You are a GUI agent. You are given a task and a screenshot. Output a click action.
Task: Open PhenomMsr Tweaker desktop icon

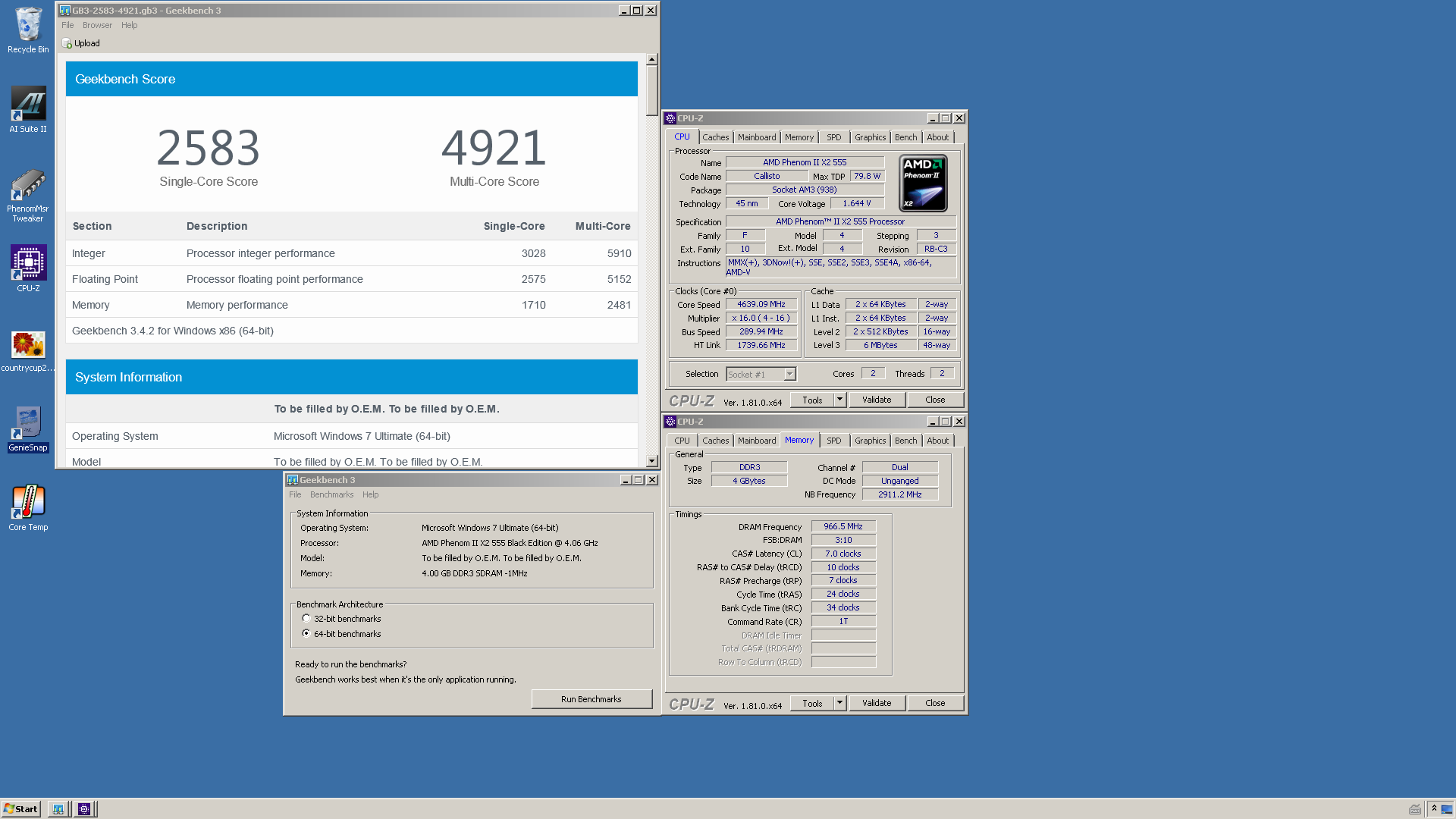[28, 196]
